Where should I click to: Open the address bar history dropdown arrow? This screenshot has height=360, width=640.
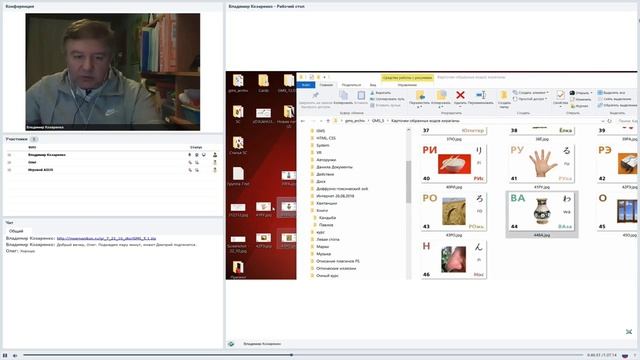pos(602,121)
